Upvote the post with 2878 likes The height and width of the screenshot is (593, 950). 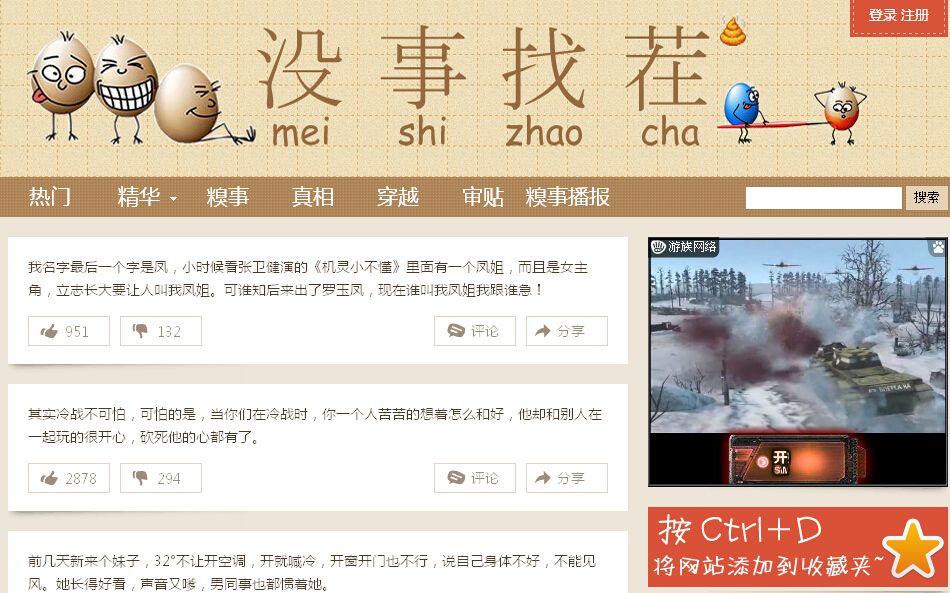coord(69,479)
